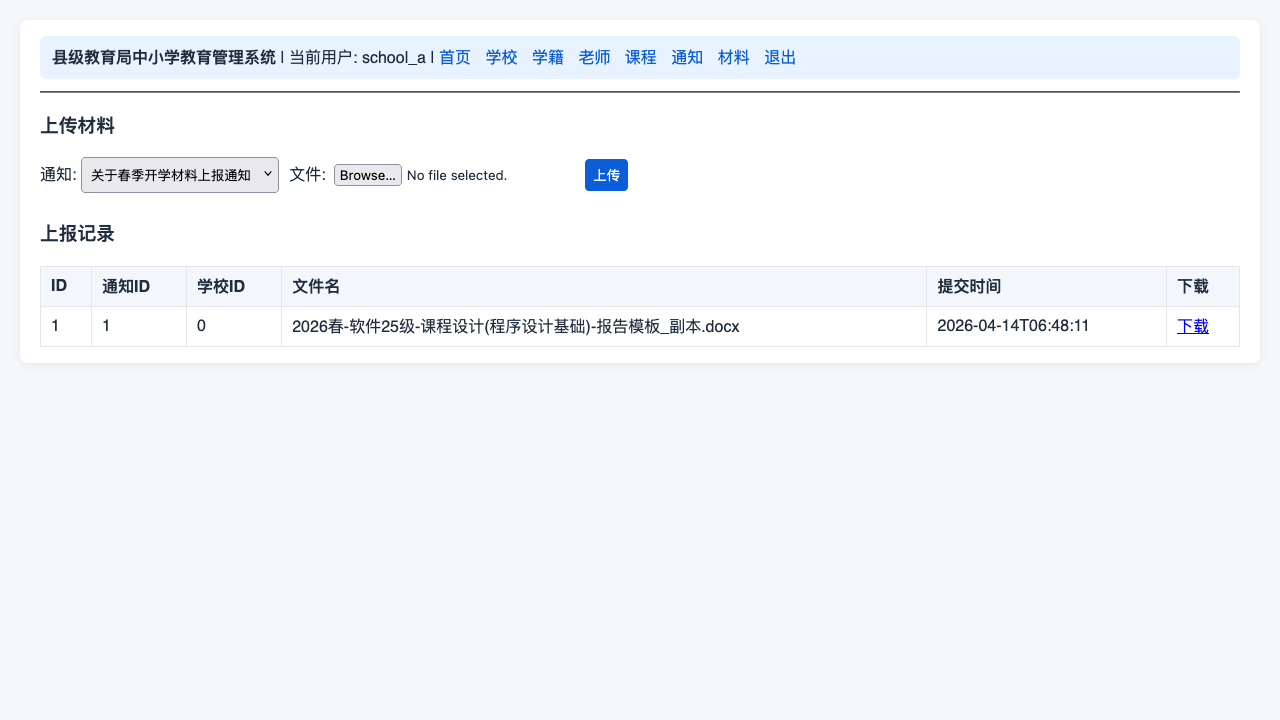Open the 课程 link

click(x=641, y=57)
